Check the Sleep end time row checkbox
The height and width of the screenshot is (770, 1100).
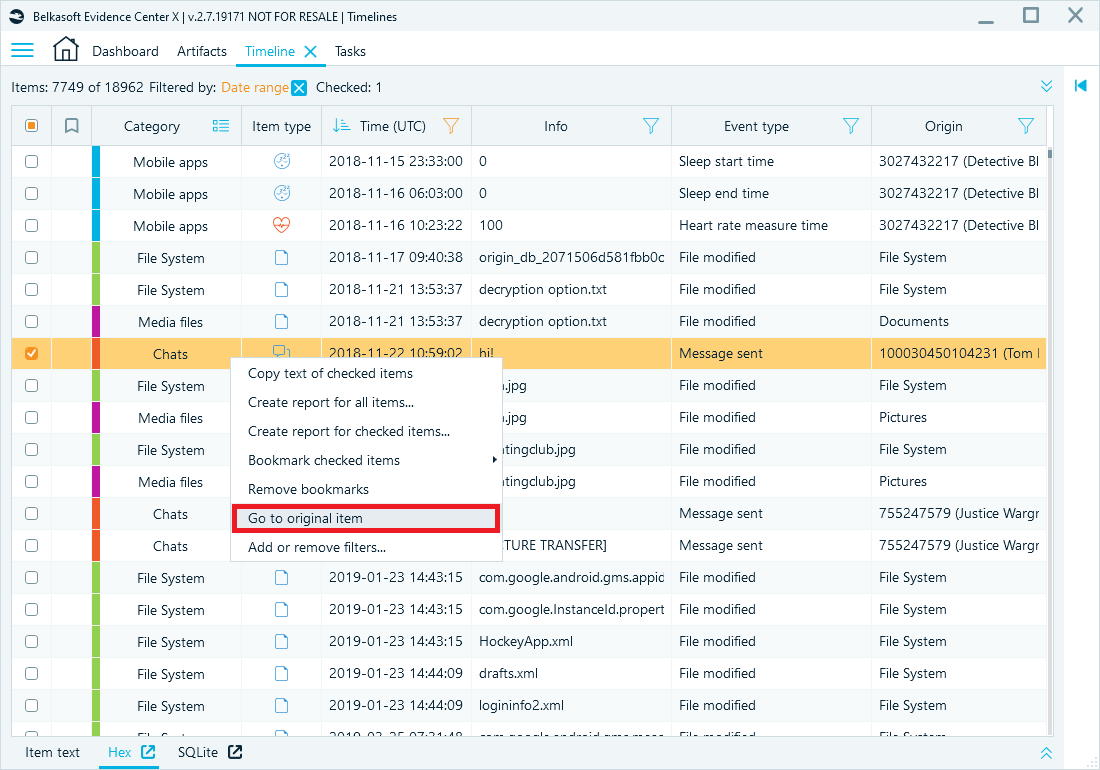point(32,194)
